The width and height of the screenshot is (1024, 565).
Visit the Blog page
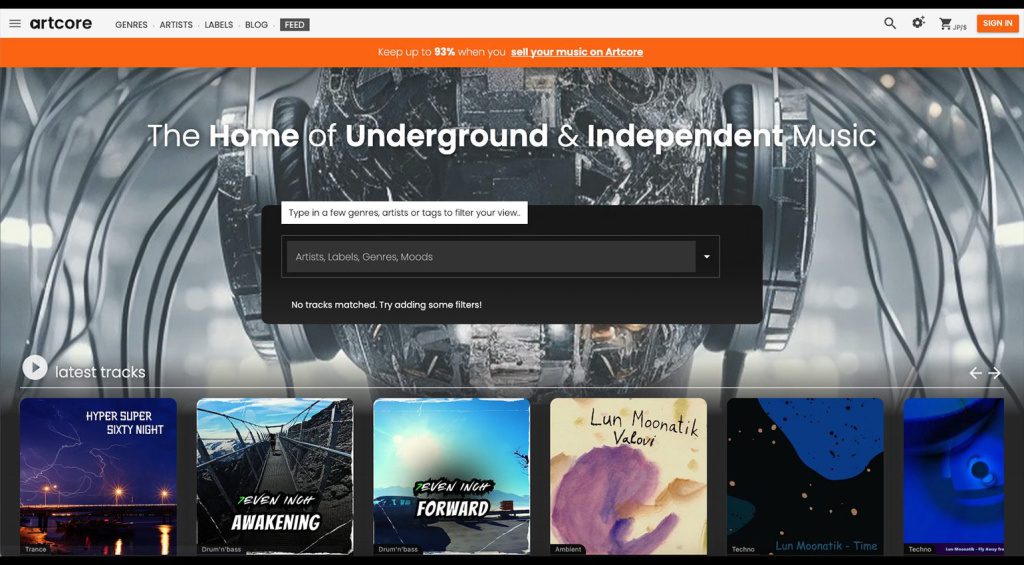[257, 25]
